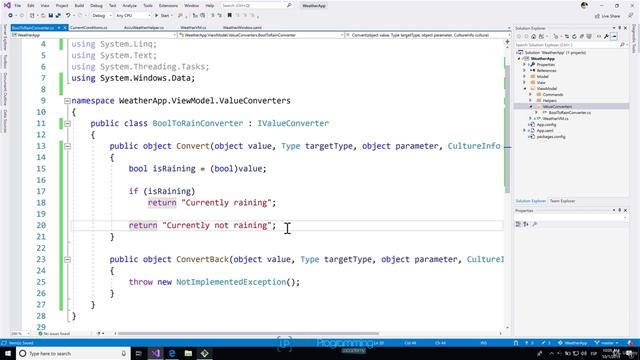Select App.config in Solution Explorer
The width and height of the screenshot is (640, 360).
click(x=546, y=124)
